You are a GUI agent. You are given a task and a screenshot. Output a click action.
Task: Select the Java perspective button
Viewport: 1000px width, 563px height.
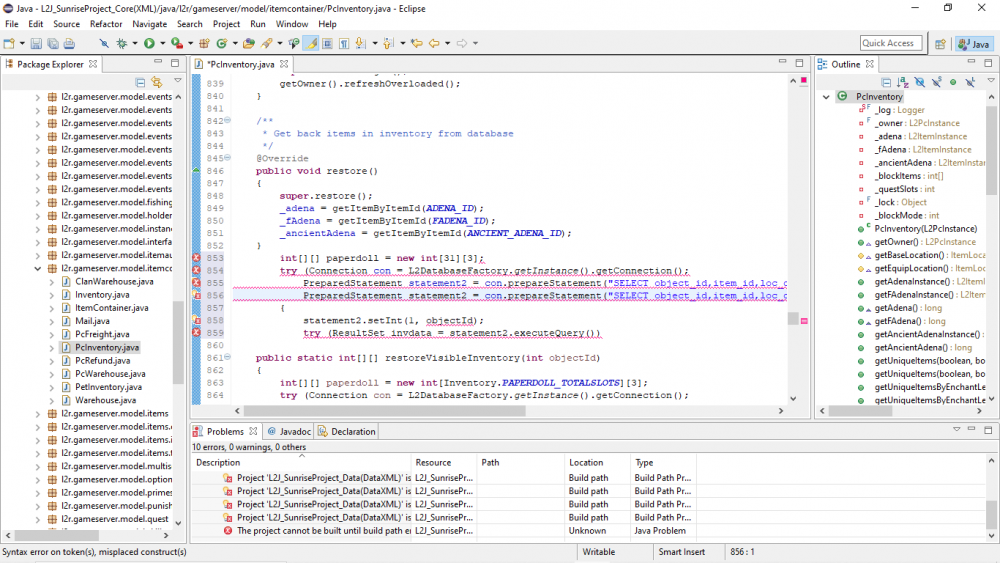tap(974, 44)
